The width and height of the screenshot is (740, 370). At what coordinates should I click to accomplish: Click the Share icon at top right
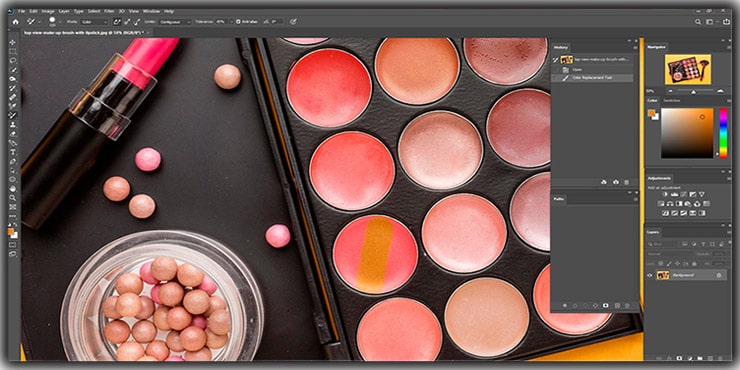[726, 22]
